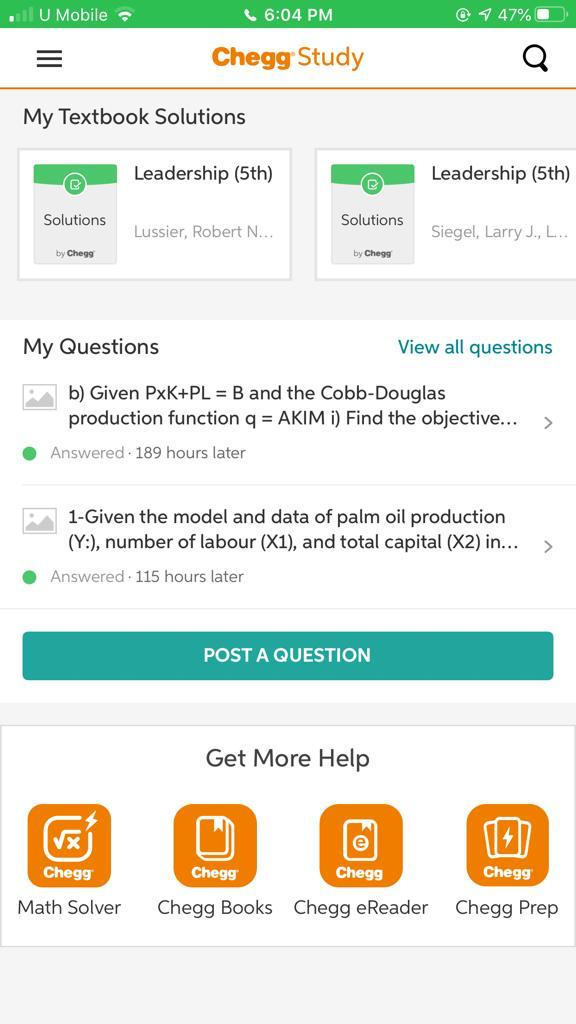Open the question answered 115 hours later

[288, 546]
